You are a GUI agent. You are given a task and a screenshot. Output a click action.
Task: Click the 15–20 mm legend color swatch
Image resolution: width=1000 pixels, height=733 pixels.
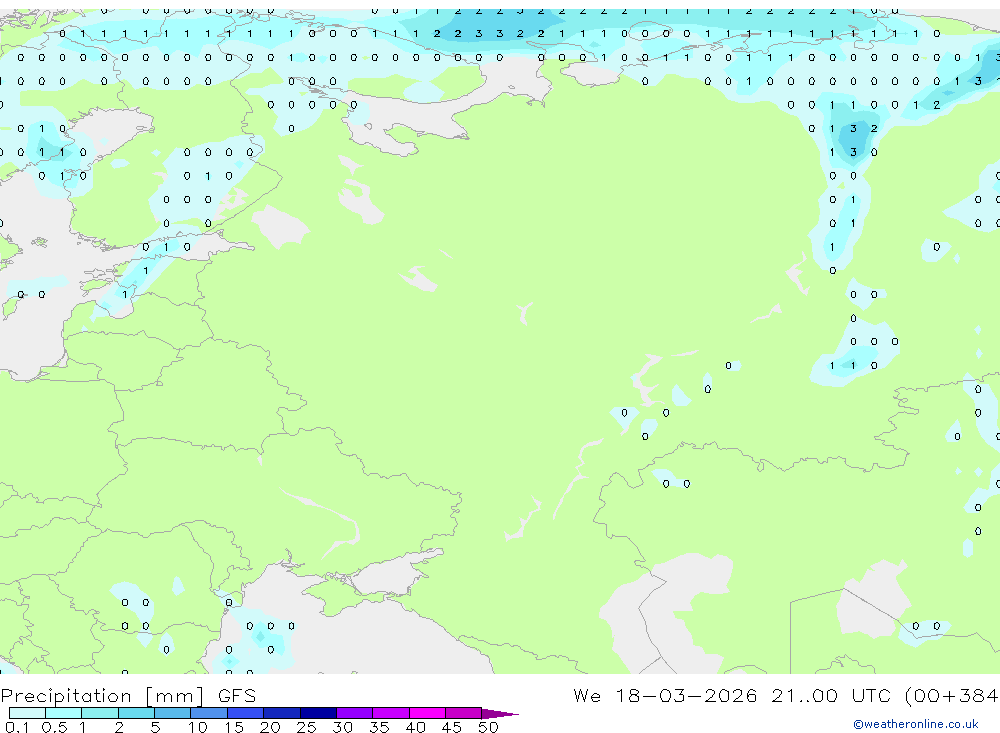coord(246,713)
